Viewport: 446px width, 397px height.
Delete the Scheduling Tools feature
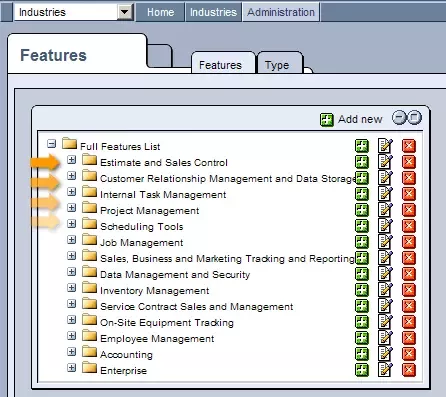pyautogui.click(x=409, y=226)
